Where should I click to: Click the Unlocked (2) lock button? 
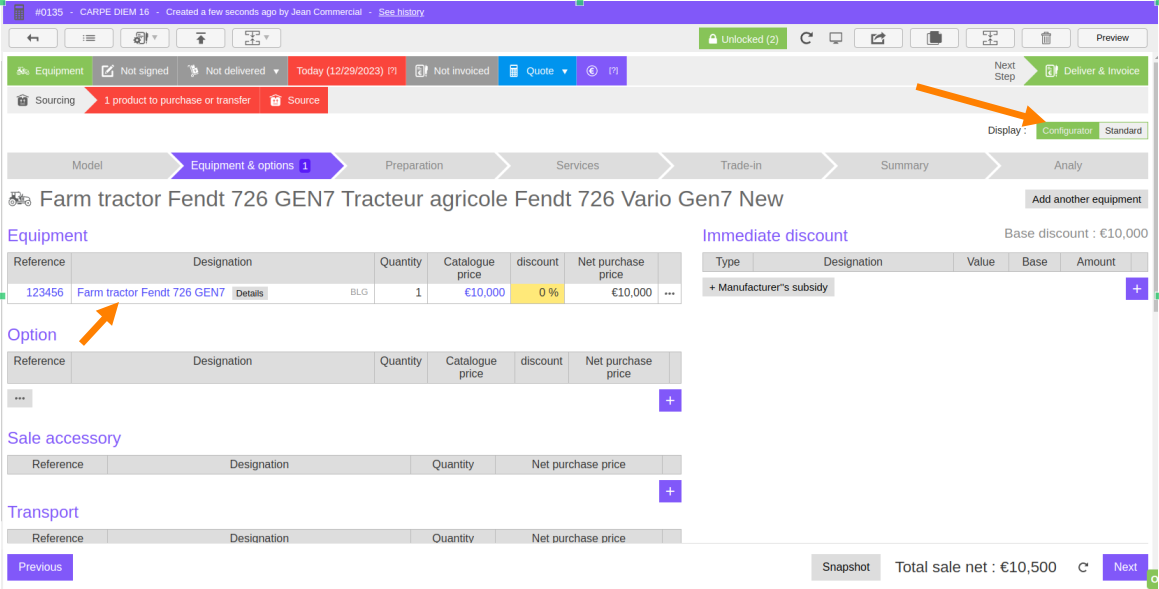(x=743, y=38)
